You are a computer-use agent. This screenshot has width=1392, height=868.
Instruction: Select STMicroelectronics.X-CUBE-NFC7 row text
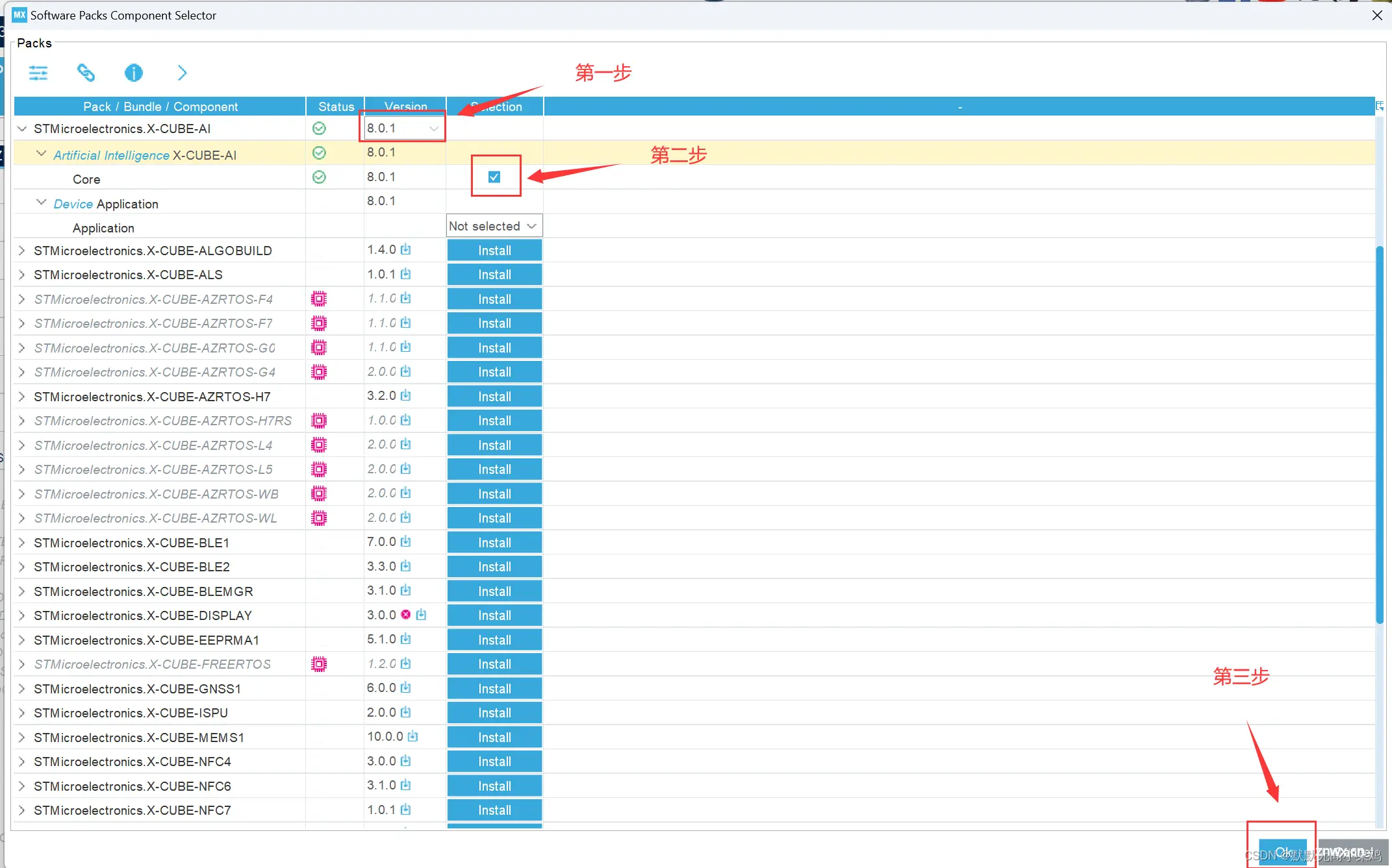[133, 810]
